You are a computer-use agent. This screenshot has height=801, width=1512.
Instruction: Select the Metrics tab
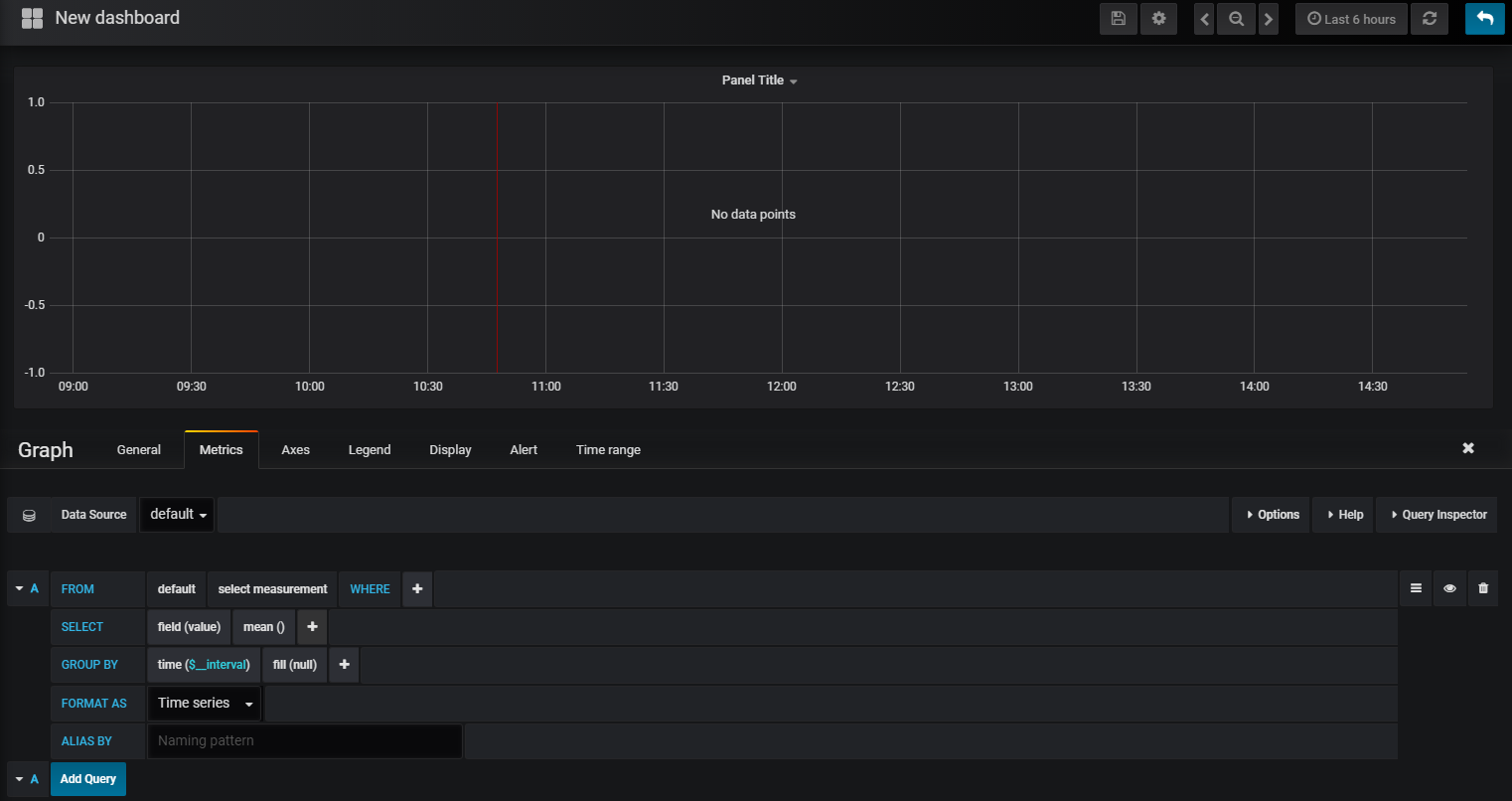click(222, 450)
